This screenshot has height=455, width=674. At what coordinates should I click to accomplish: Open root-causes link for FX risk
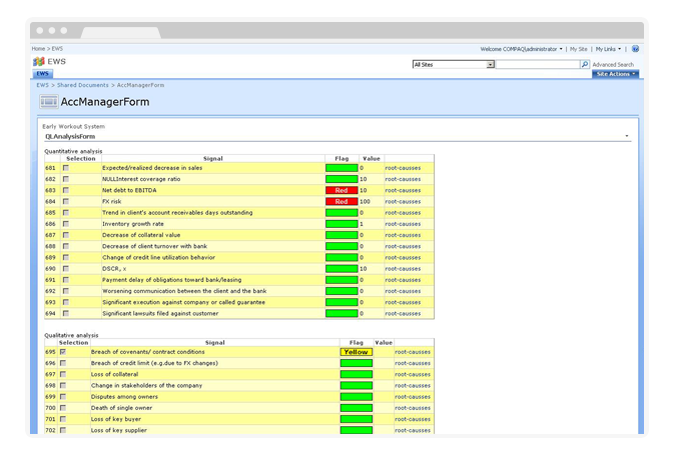click(x=403, y=202)
